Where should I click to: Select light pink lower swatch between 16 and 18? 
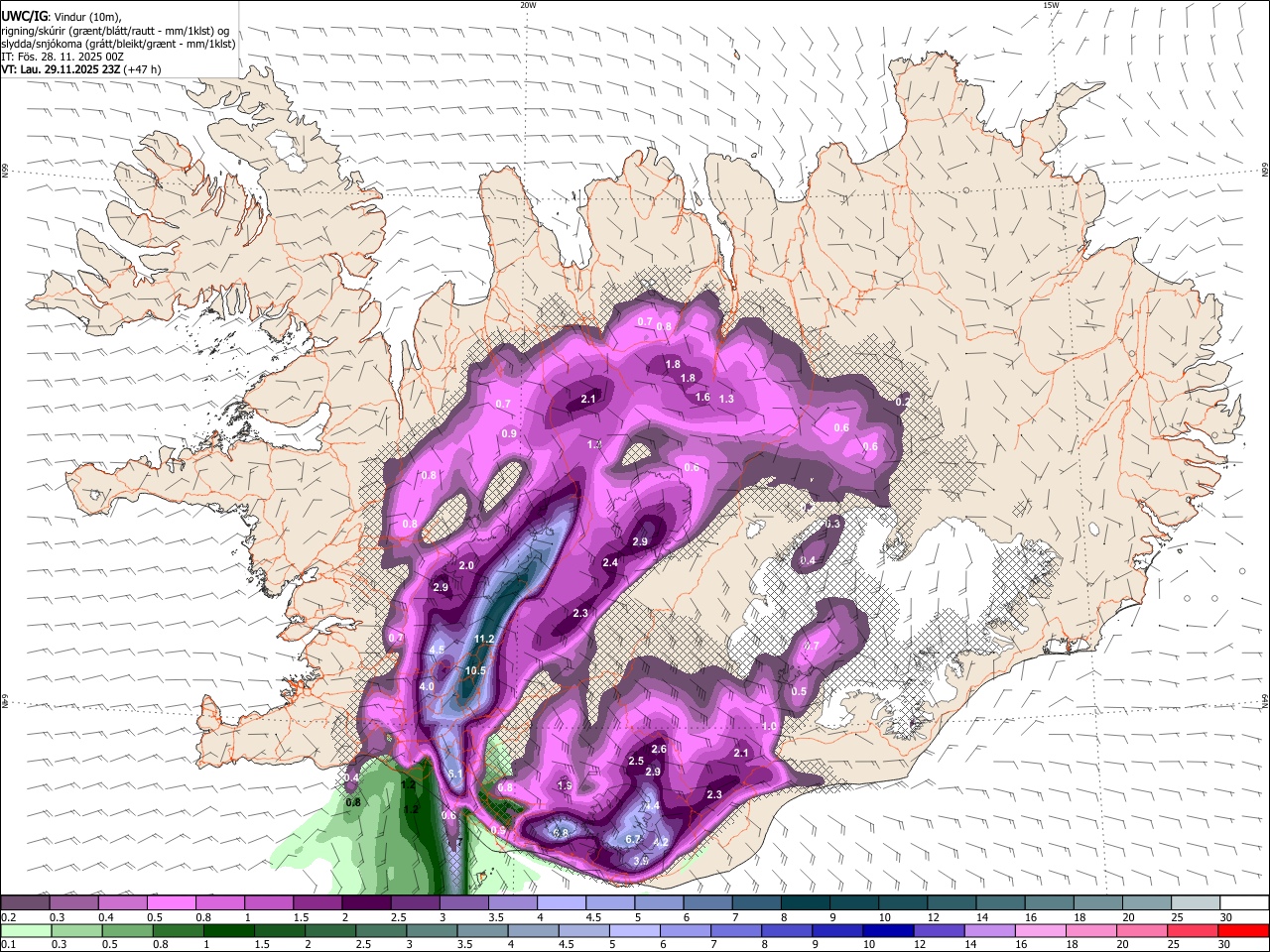(x=1042, y=931)
